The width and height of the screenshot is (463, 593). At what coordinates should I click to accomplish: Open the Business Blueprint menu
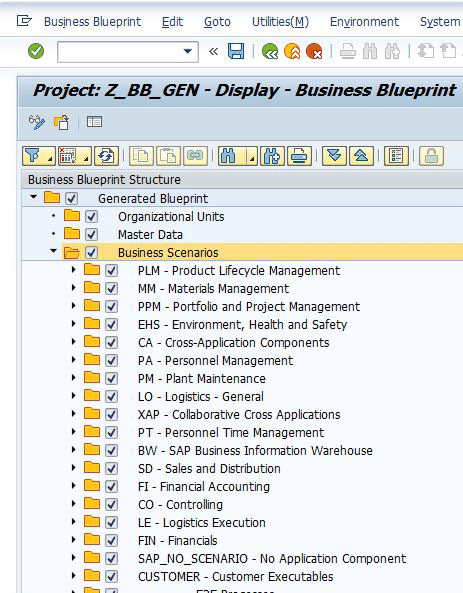pyautogui.click(x=92, y=22)
